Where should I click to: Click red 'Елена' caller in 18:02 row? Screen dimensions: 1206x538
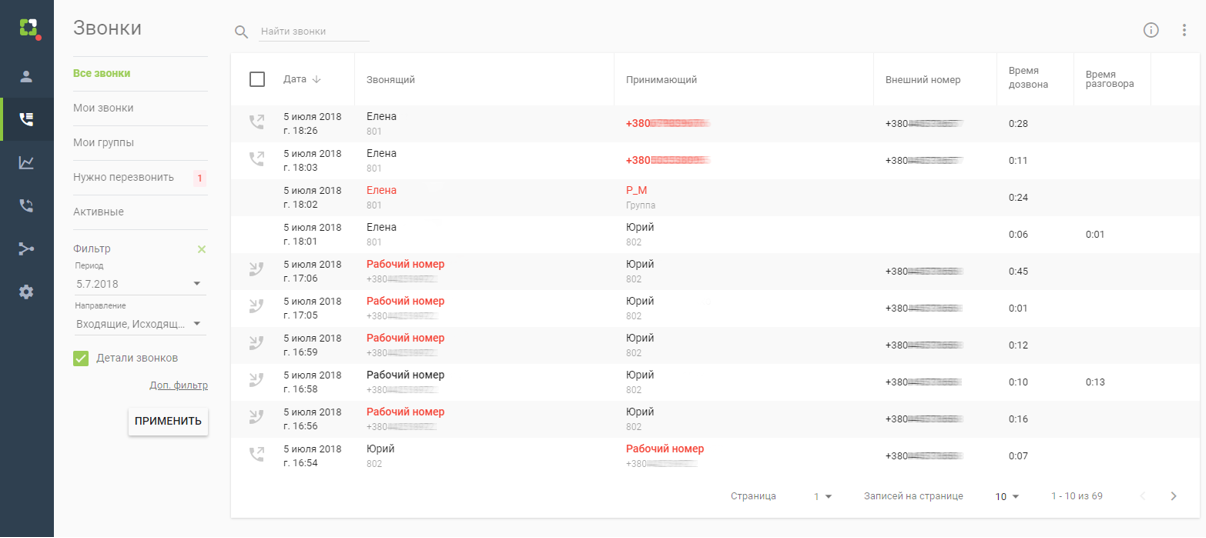coord(381,190)
